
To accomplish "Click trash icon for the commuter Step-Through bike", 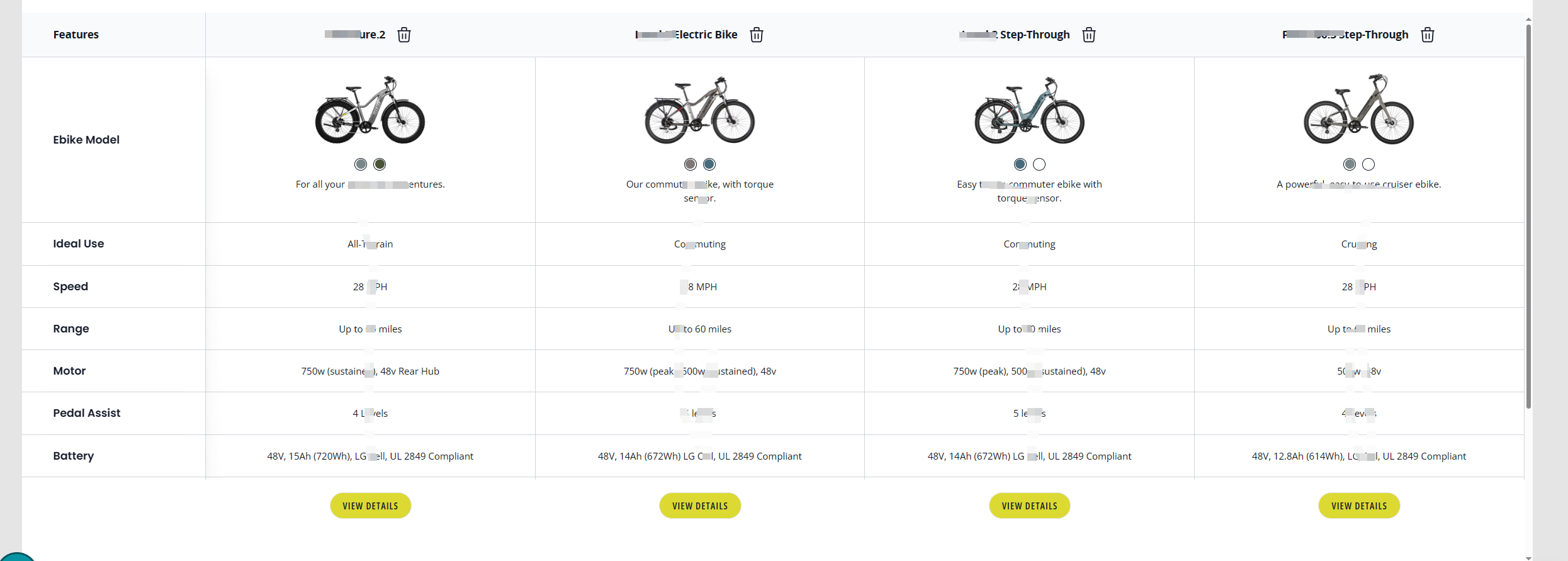I will (1088, 35).
